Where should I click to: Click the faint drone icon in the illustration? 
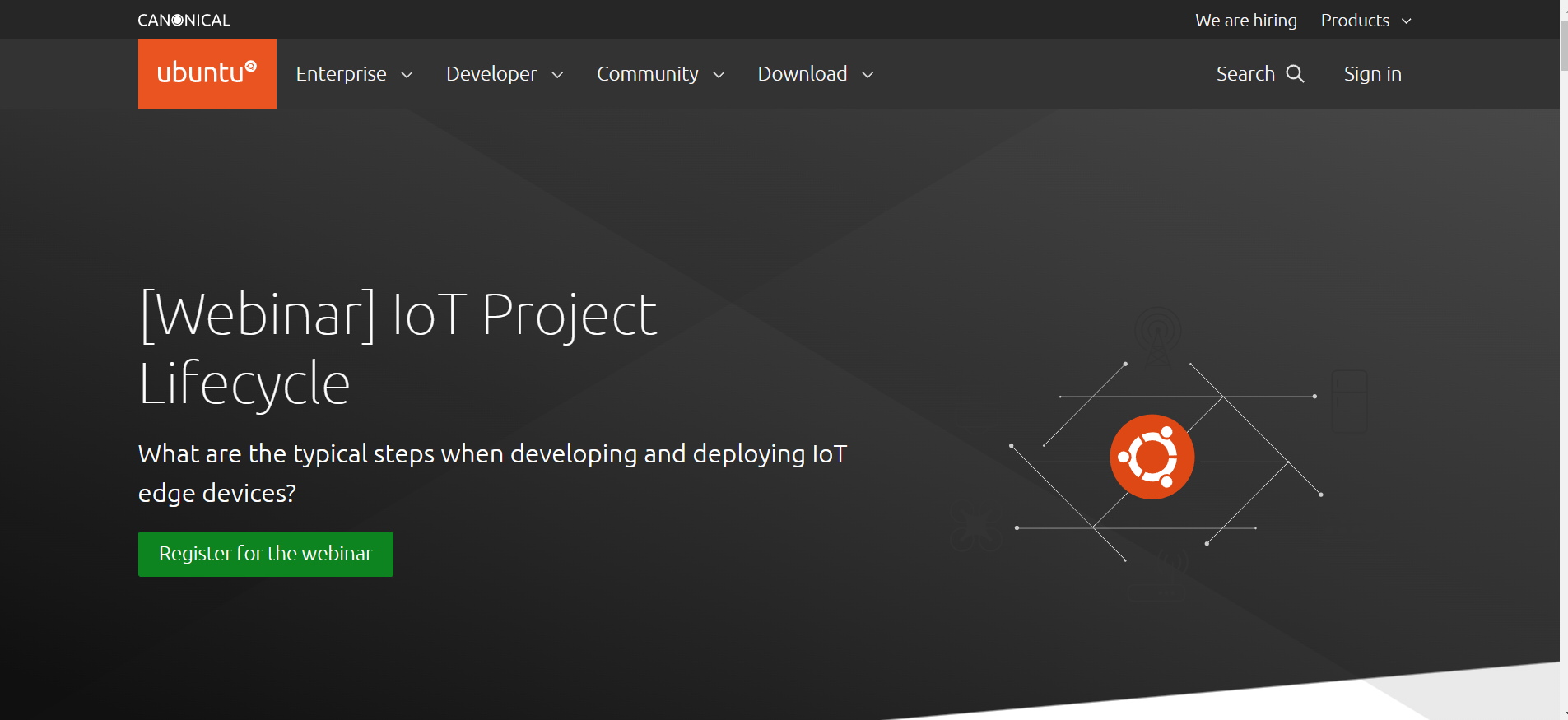pyautogui.click(x=975, y=529)
